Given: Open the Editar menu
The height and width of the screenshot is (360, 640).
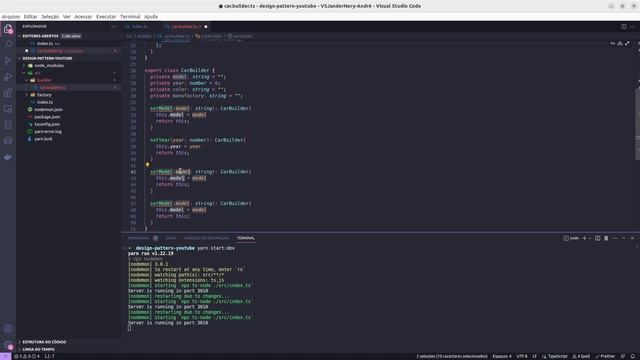Looking at the screenshot, I should 31,17.
